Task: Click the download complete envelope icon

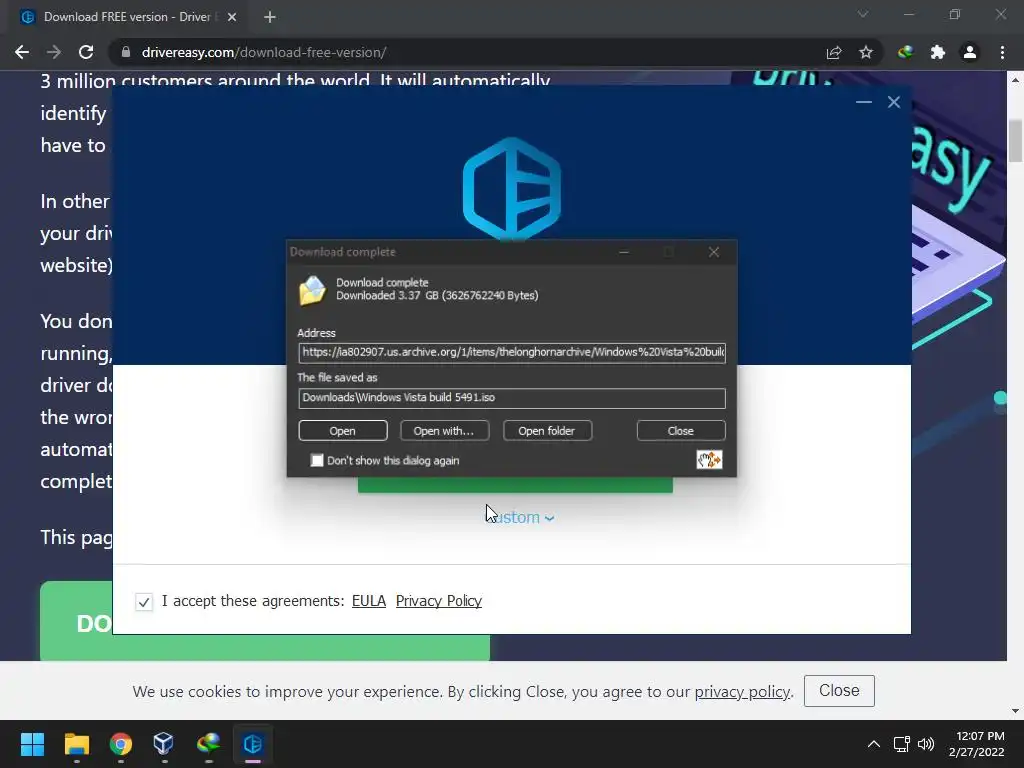Action: coord(312,291)
